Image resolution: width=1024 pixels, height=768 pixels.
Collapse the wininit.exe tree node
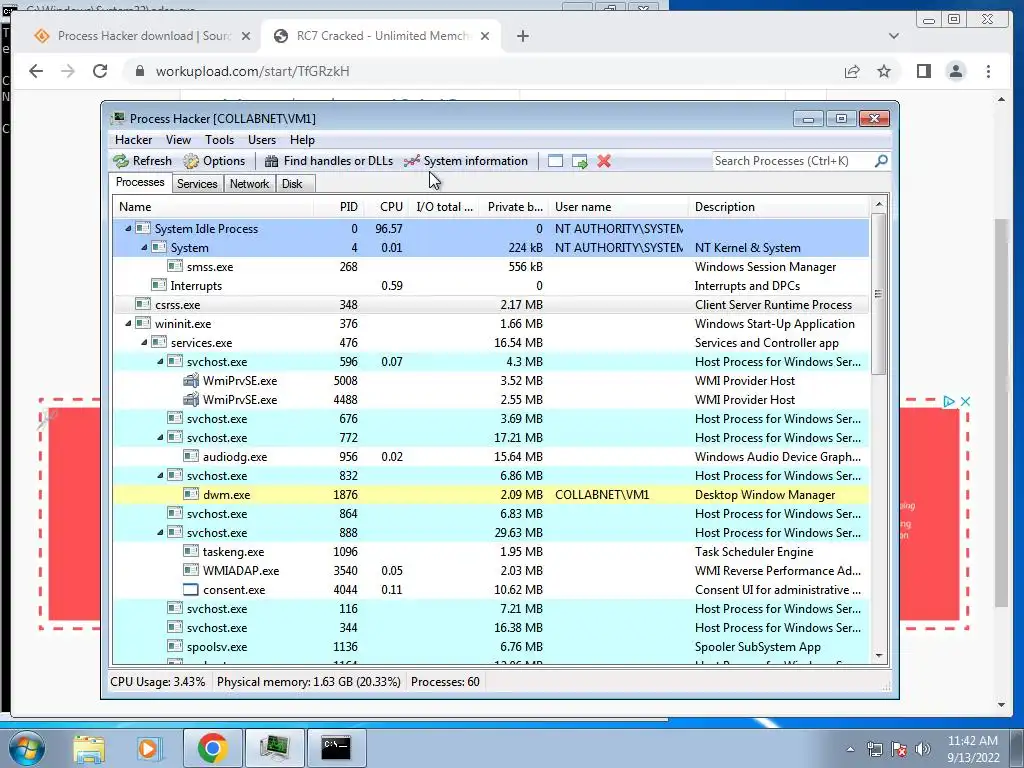pyautogui.click(x=128, y=323)
